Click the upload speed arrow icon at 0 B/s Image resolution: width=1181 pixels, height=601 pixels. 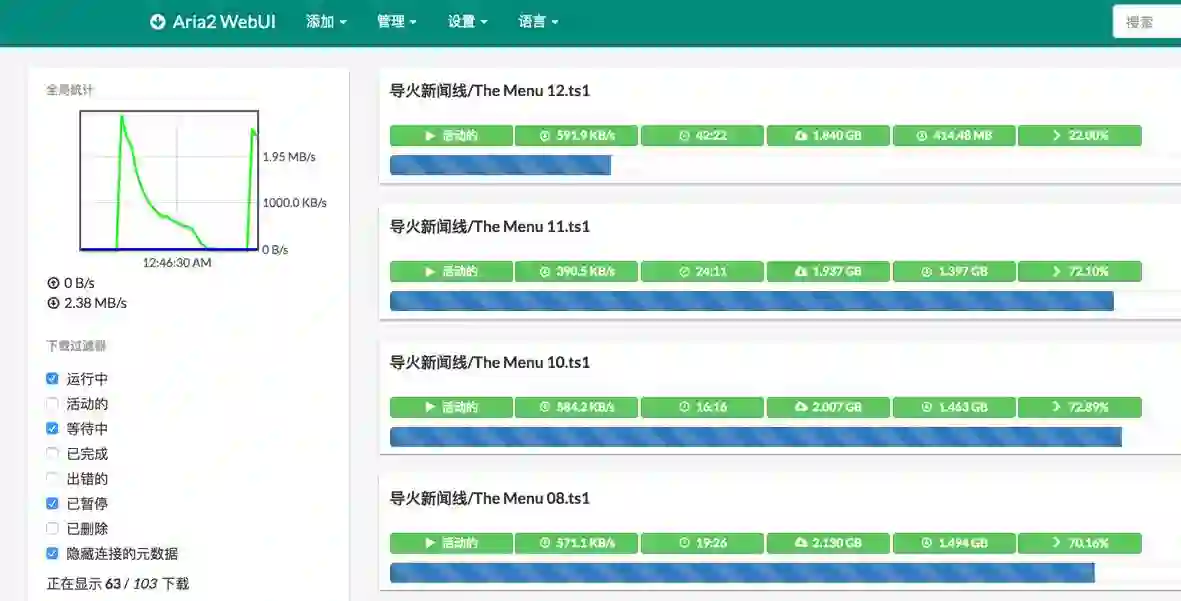coord(53,283)
